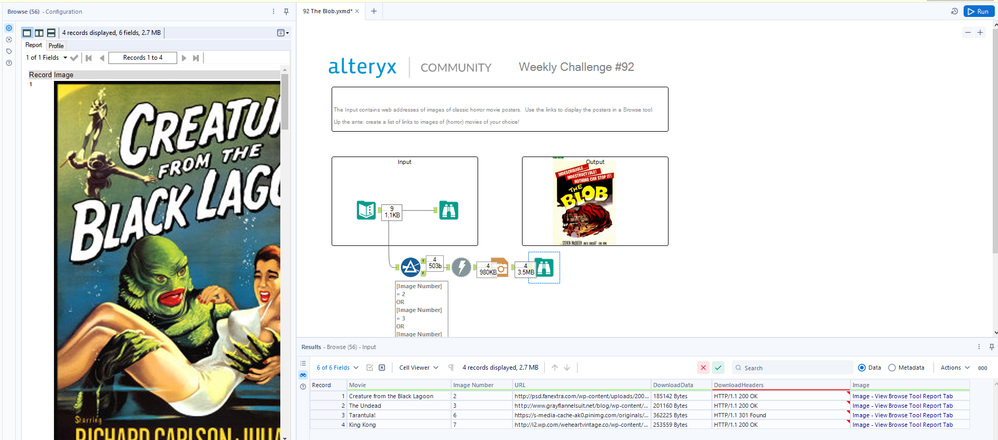Screen dimensions: 998x440
Task: Open workflow history clock icon
Action: pyautogui.click(x=955, y=11)
